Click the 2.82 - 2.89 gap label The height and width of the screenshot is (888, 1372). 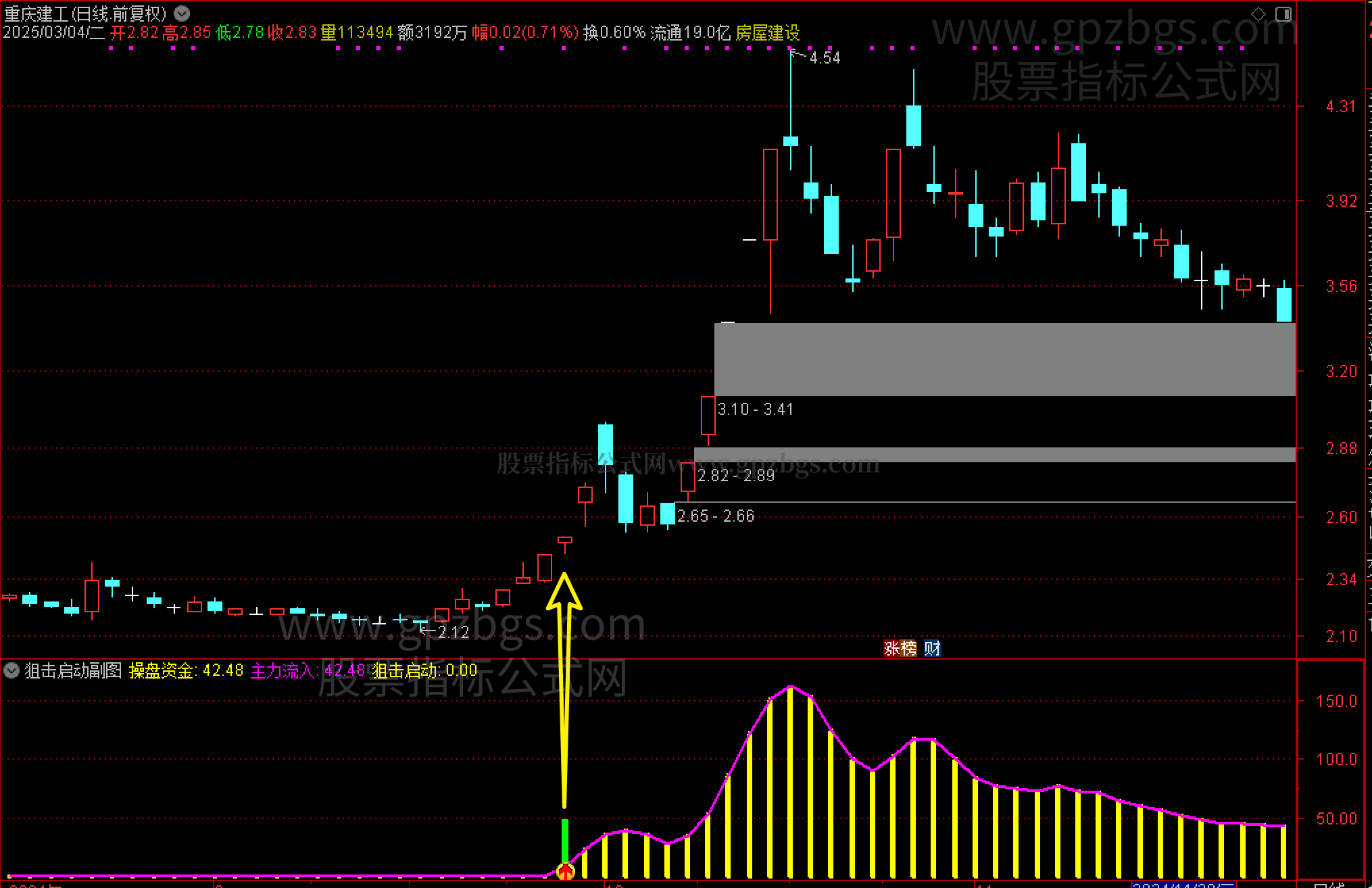(x=736, y=476)
